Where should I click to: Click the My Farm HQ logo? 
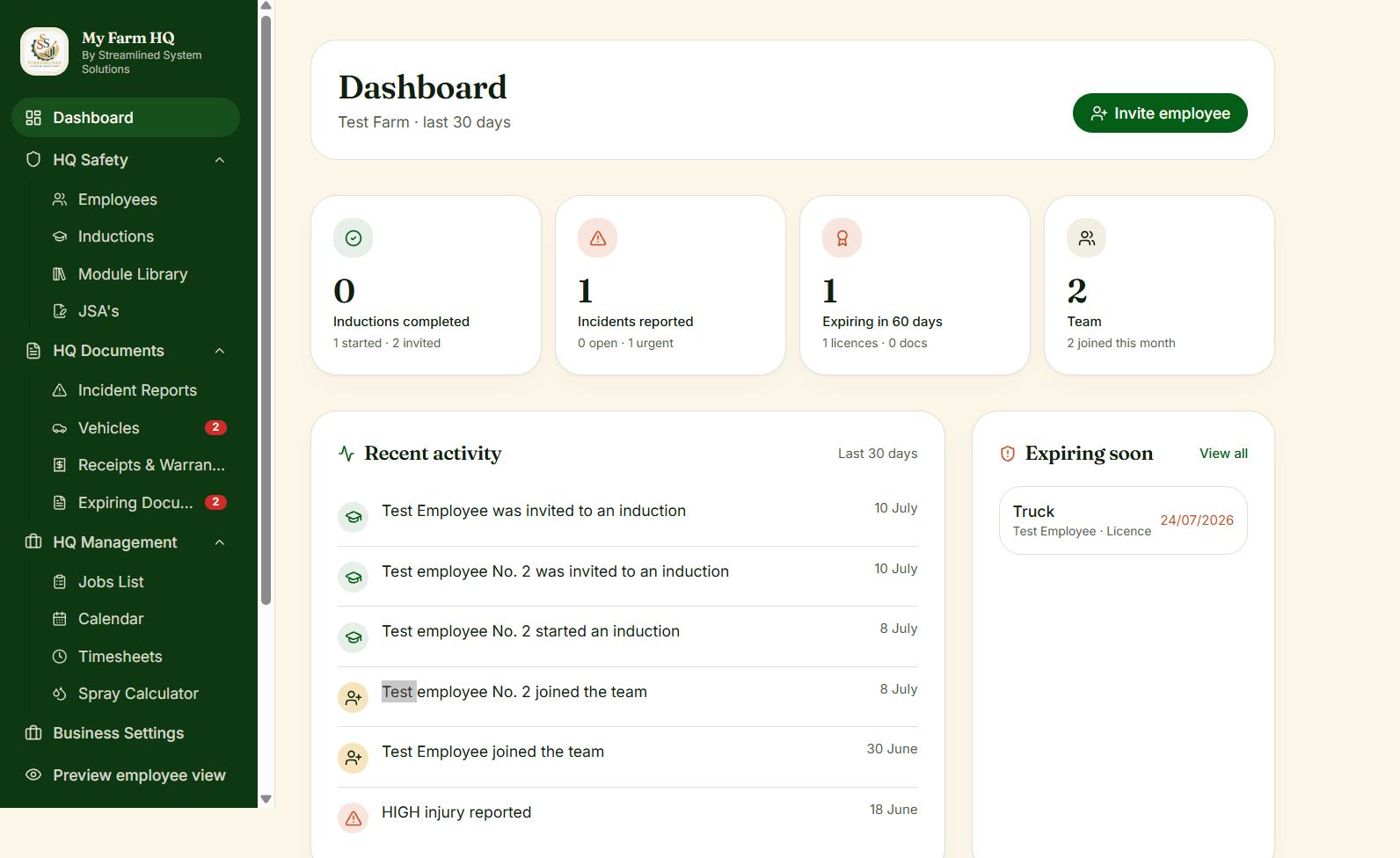tap(44, 51)
